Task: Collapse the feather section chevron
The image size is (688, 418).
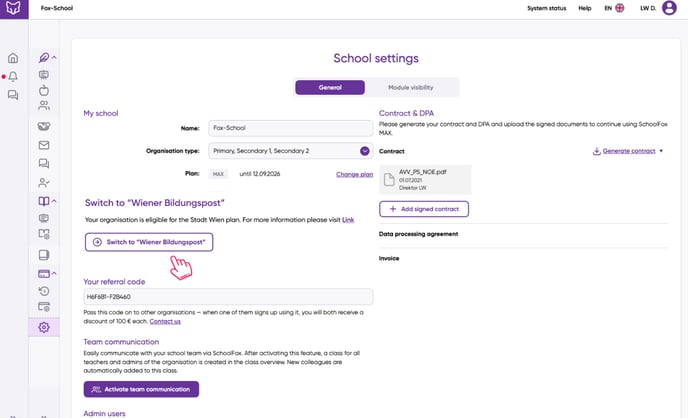Action: click(x=54, y=57)
